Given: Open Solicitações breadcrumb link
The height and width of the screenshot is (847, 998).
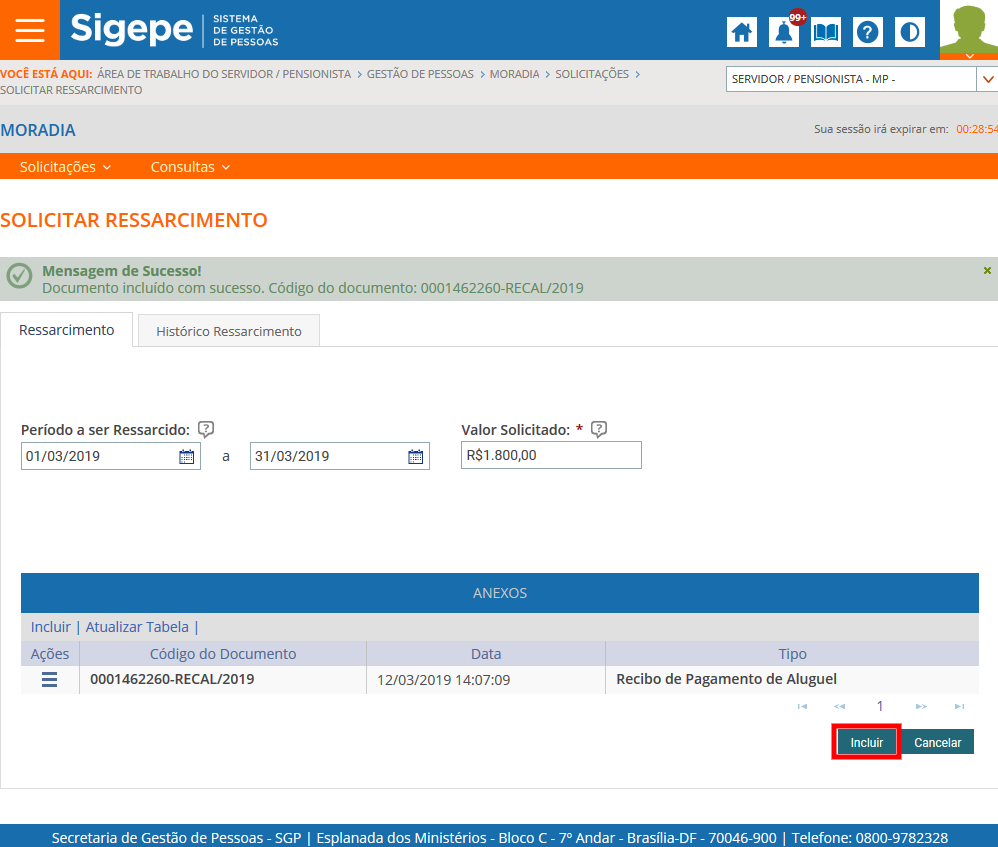Looking at the screenshot, I should (592, 74).
